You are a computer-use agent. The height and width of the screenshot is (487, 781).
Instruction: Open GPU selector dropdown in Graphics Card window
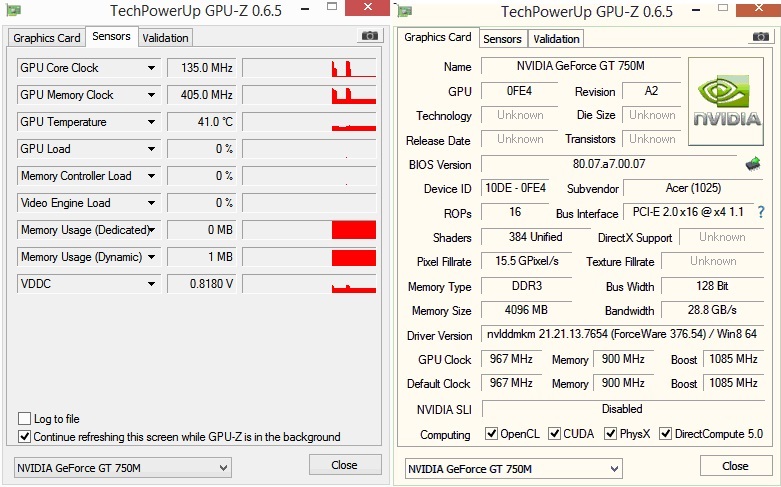[x=614, y=469]
